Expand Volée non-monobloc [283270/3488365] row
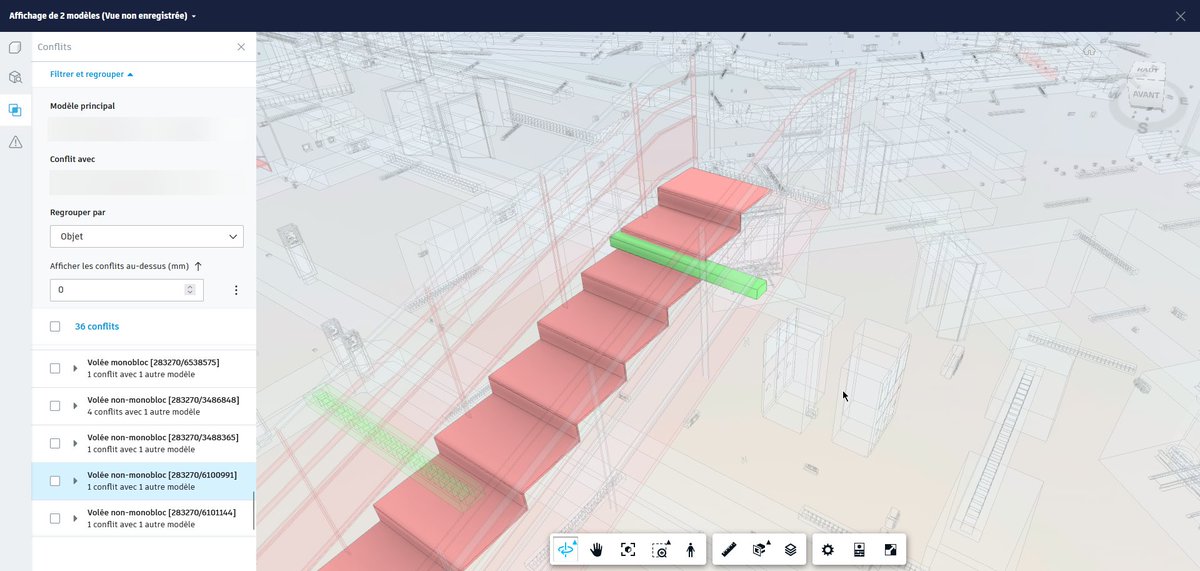The image size is (1200, 571). [x=75, y=443]
